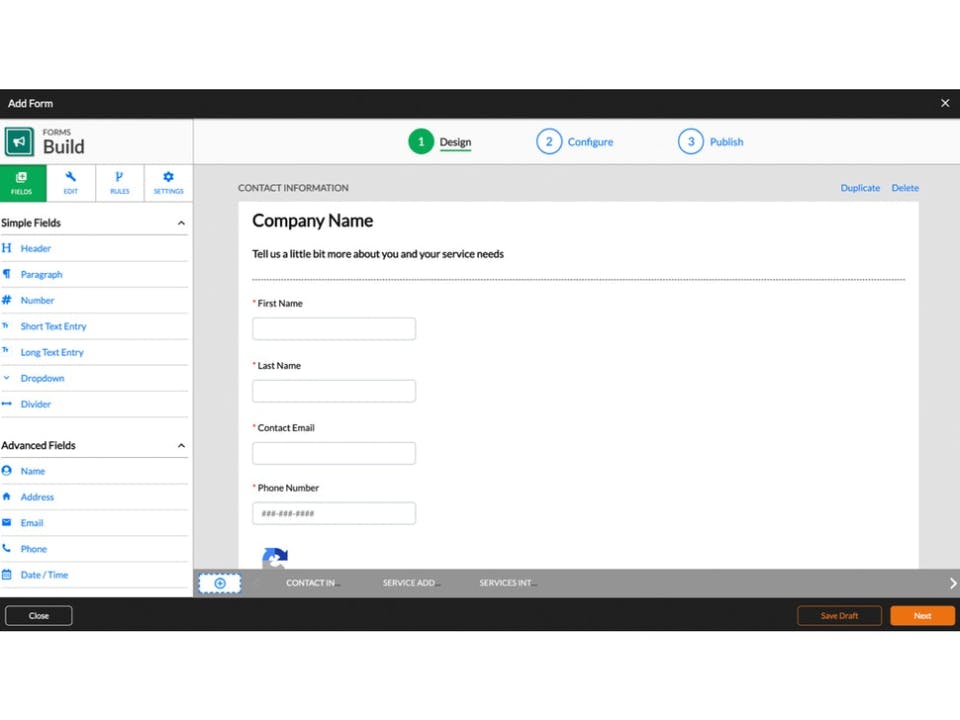
Task: Select the Phone field type
Action: click(35, 548)
